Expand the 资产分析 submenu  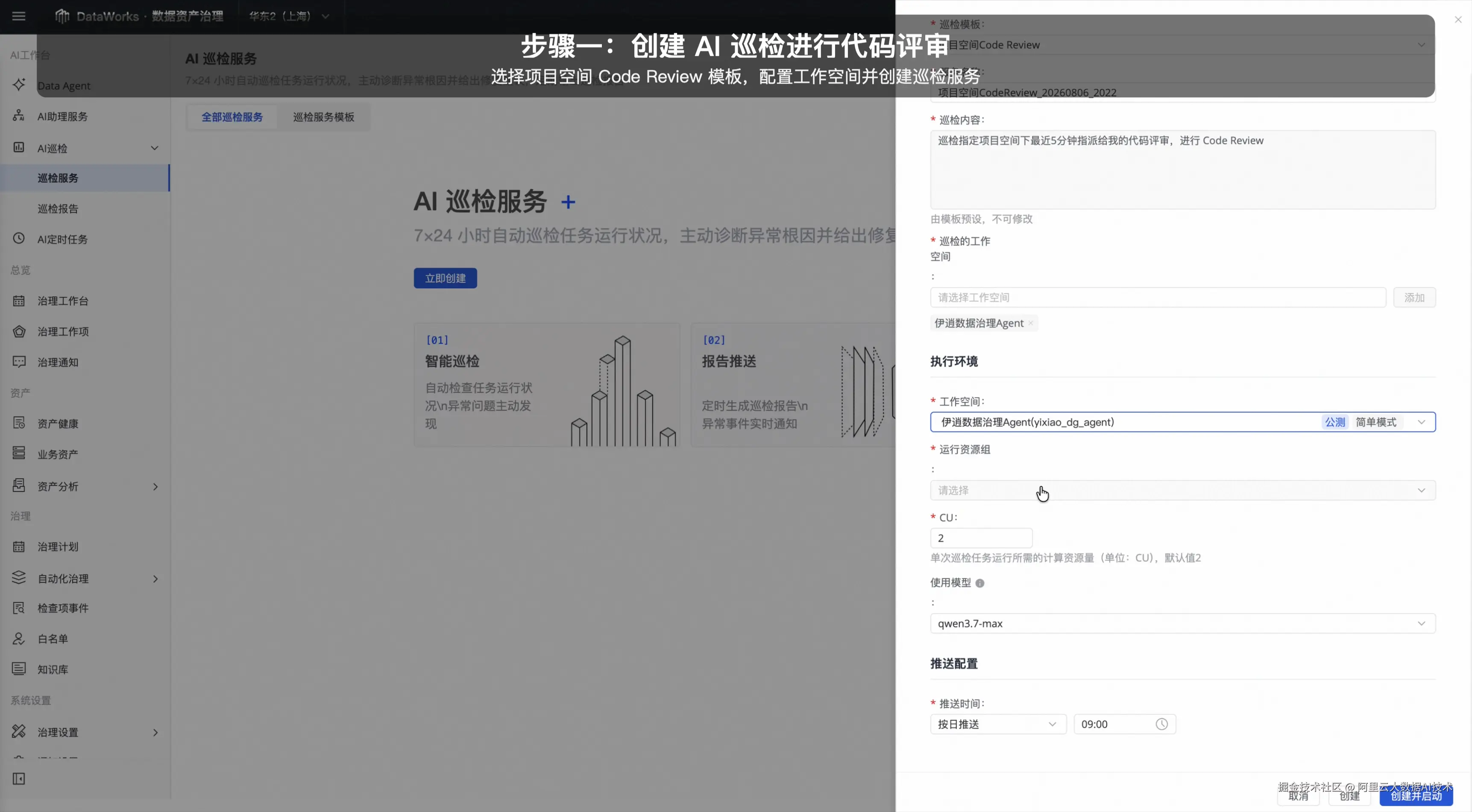pyautogui.click(x=155, y=487)
